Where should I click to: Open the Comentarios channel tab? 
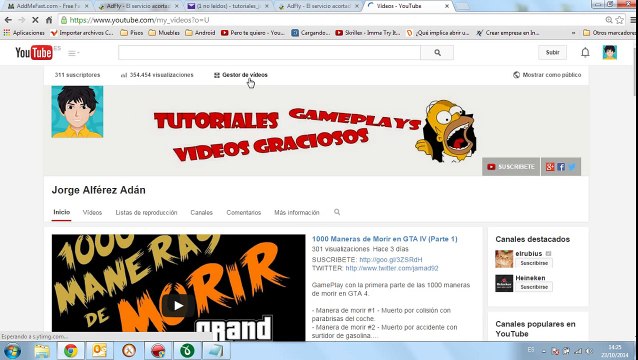tap(244, 212)
